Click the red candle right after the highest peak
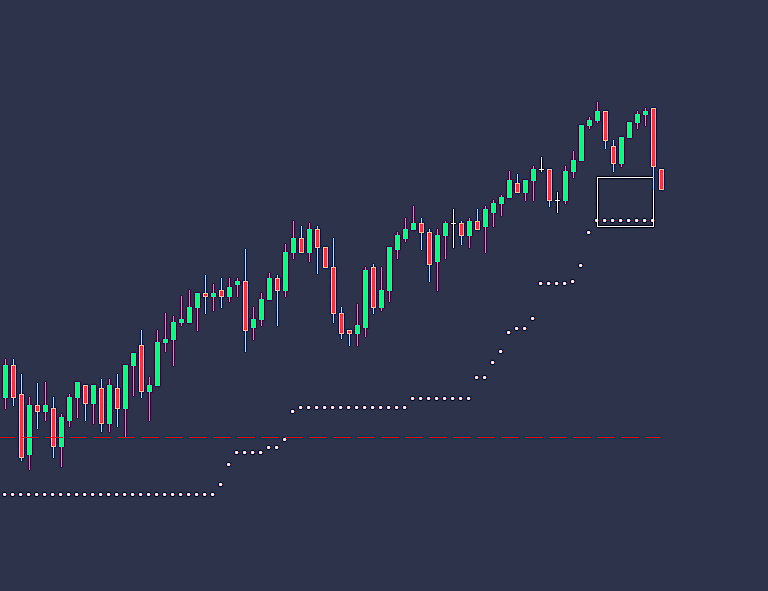 [605, 126]
